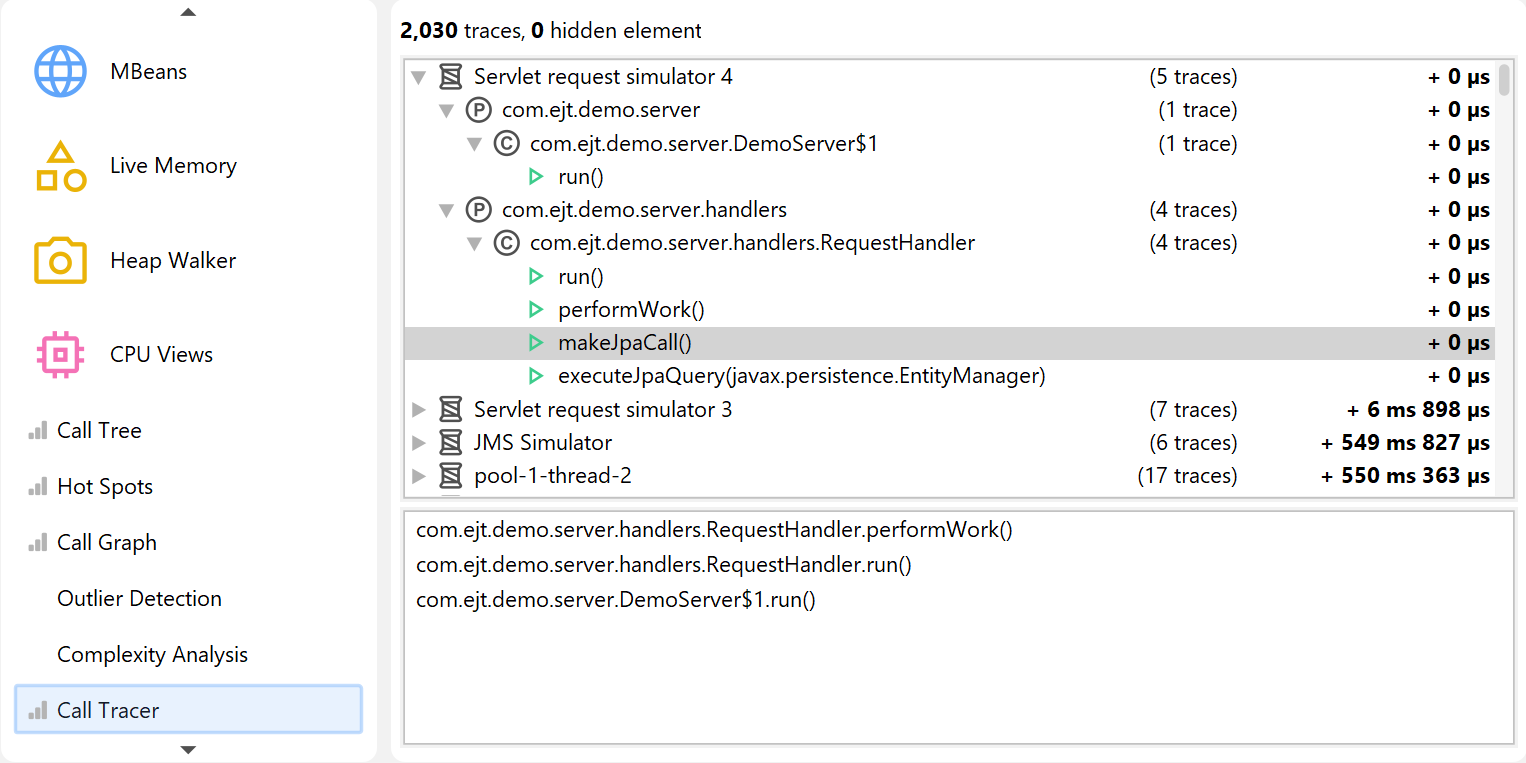1526x763 pixels.
Task: Switch to the Hot Spots view
Action: pos(105,486)
